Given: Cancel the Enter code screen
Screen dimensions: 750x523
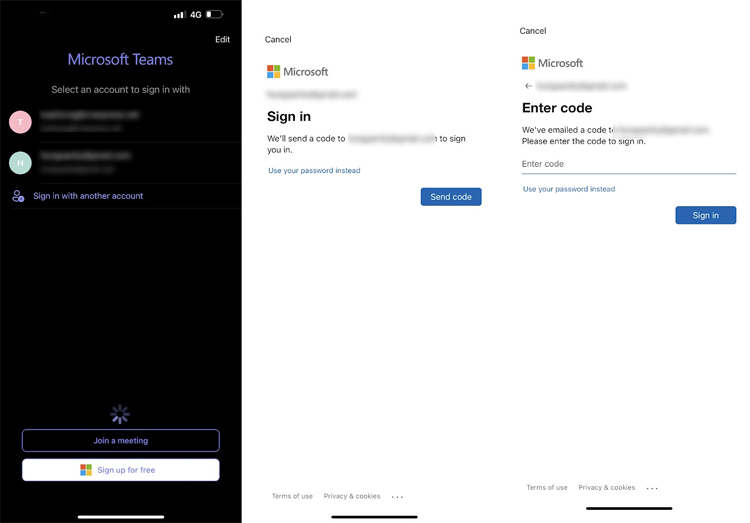Looking at the screenshot, I should 533,31.
